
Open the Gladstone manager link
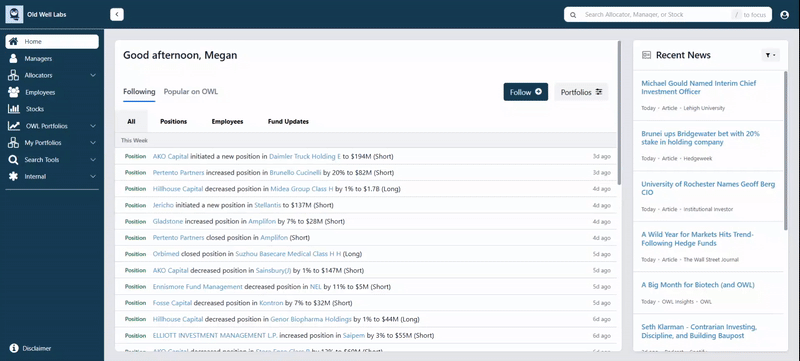[x=168, y=221]
